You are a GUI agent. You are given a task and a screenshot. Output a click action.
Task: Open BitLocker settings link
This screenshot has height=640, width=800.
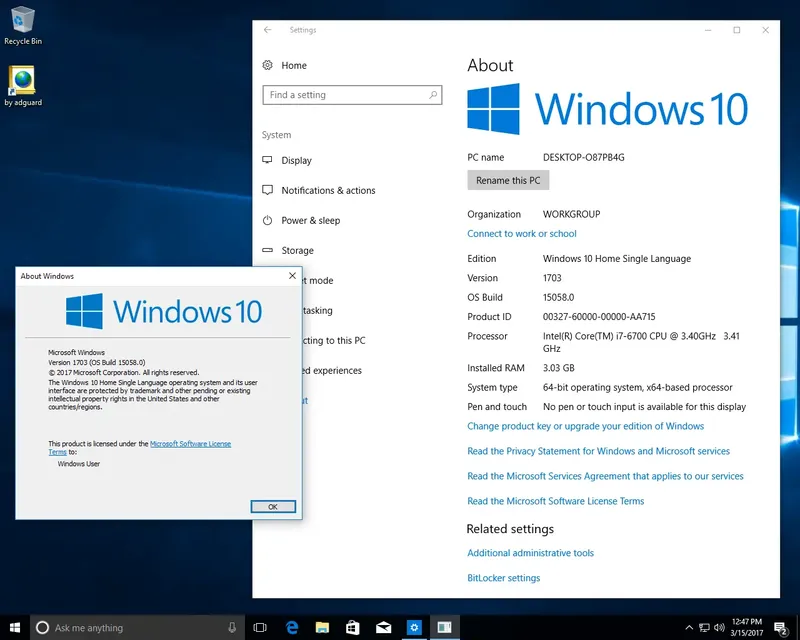pos(502,577)
